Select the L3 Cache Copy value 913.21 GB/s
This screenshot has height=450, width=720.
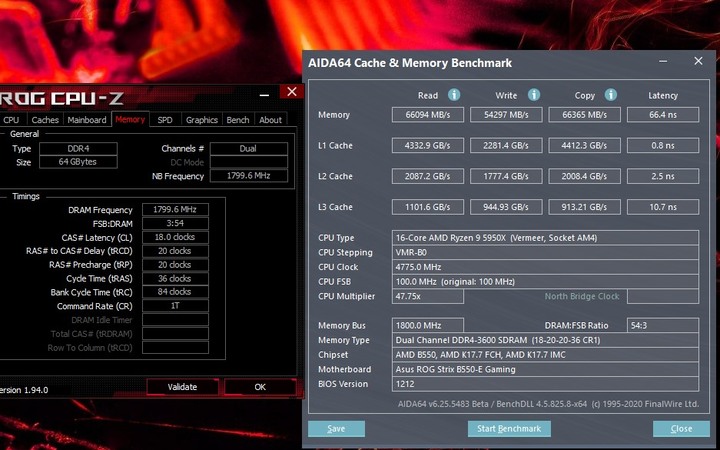(585, 207)
